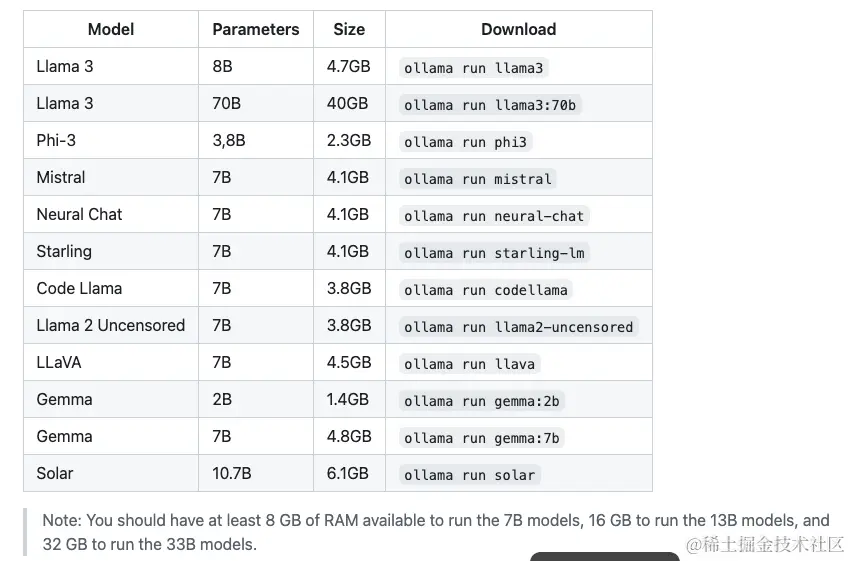Select the 'ollama run gemma:2b' snippet
The image size is (851, 561).
point(481,401)
